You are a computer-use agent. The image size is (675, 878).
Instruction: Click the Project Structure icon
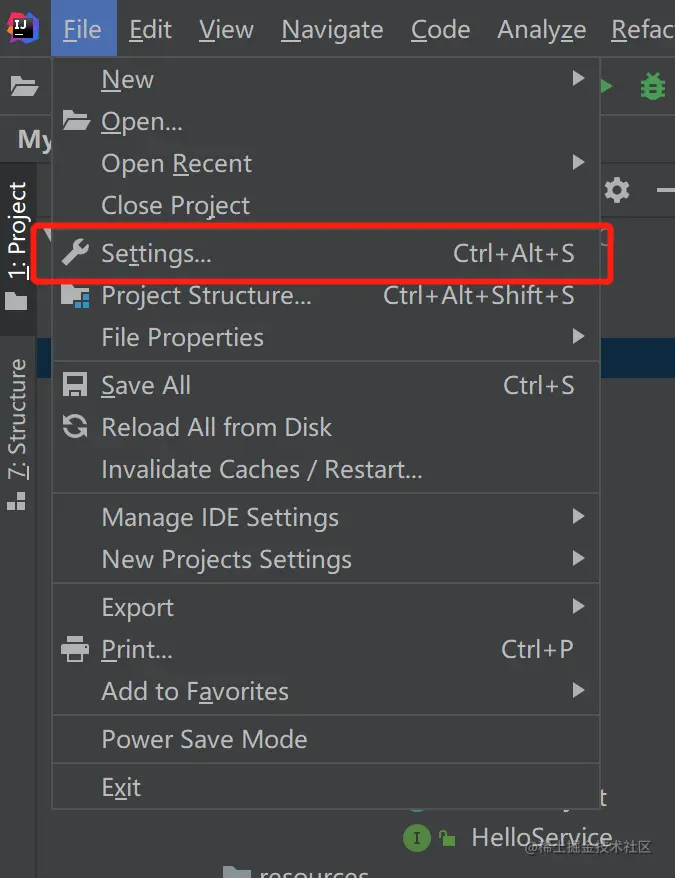(x=76, y=296)
